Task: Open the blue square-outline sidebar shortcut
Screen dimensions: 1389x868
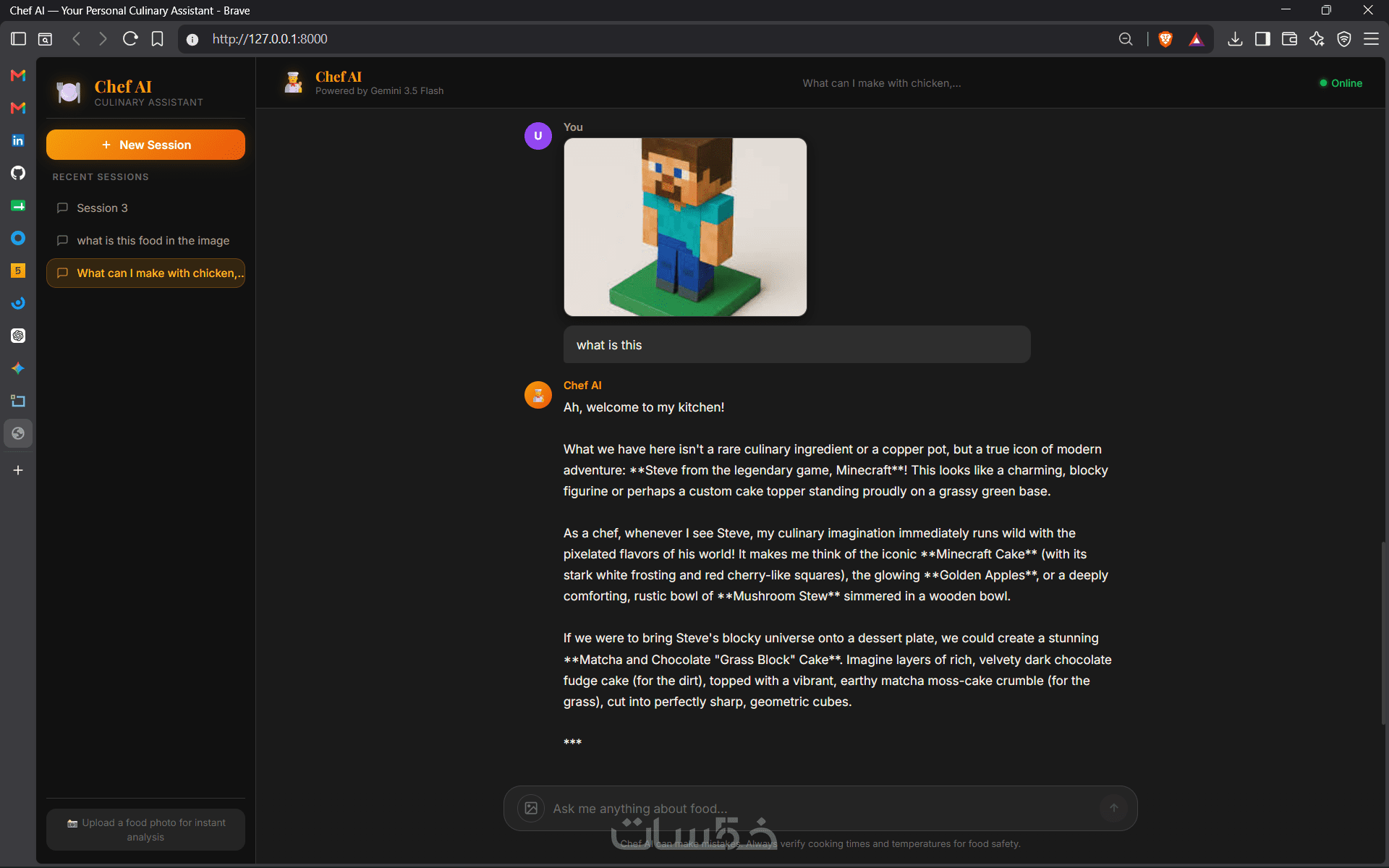Action: pos(18,401)
